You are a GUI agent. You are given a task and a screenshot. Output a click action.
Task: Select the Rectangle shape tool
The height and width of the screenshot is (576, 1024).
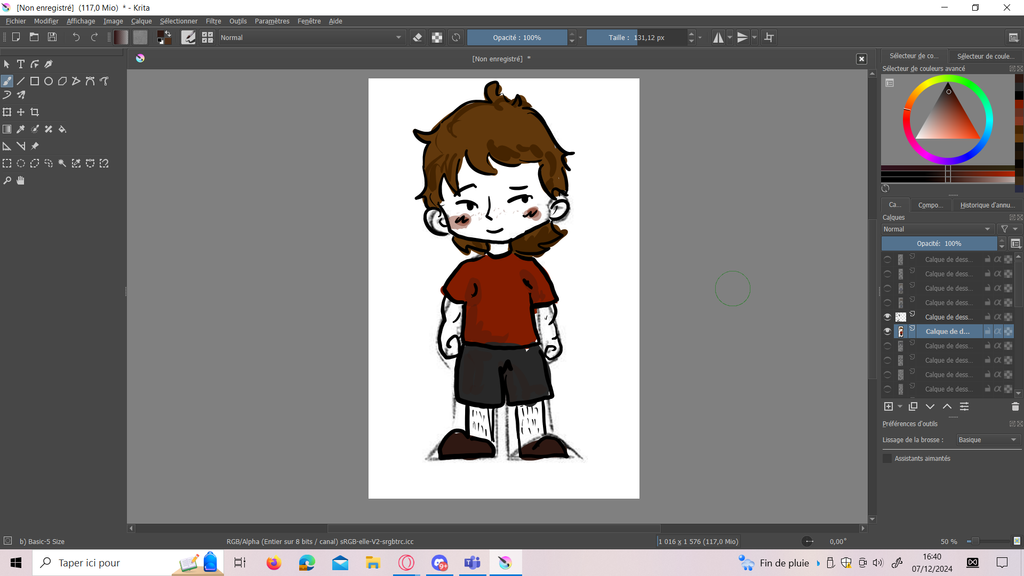(x=34, y=81)
